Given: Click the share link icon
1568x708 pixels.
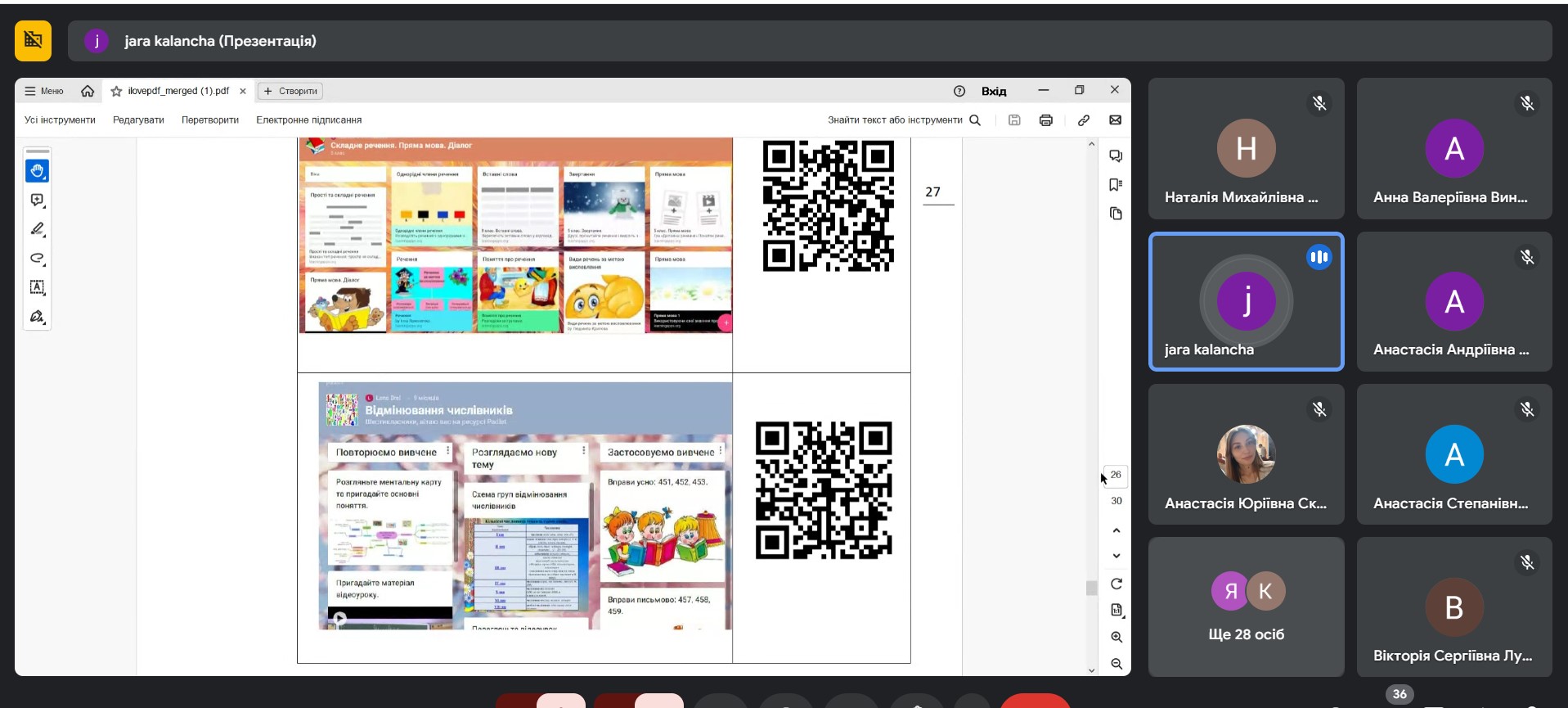Looking at the screenshot, I should tap(1084, 120).
